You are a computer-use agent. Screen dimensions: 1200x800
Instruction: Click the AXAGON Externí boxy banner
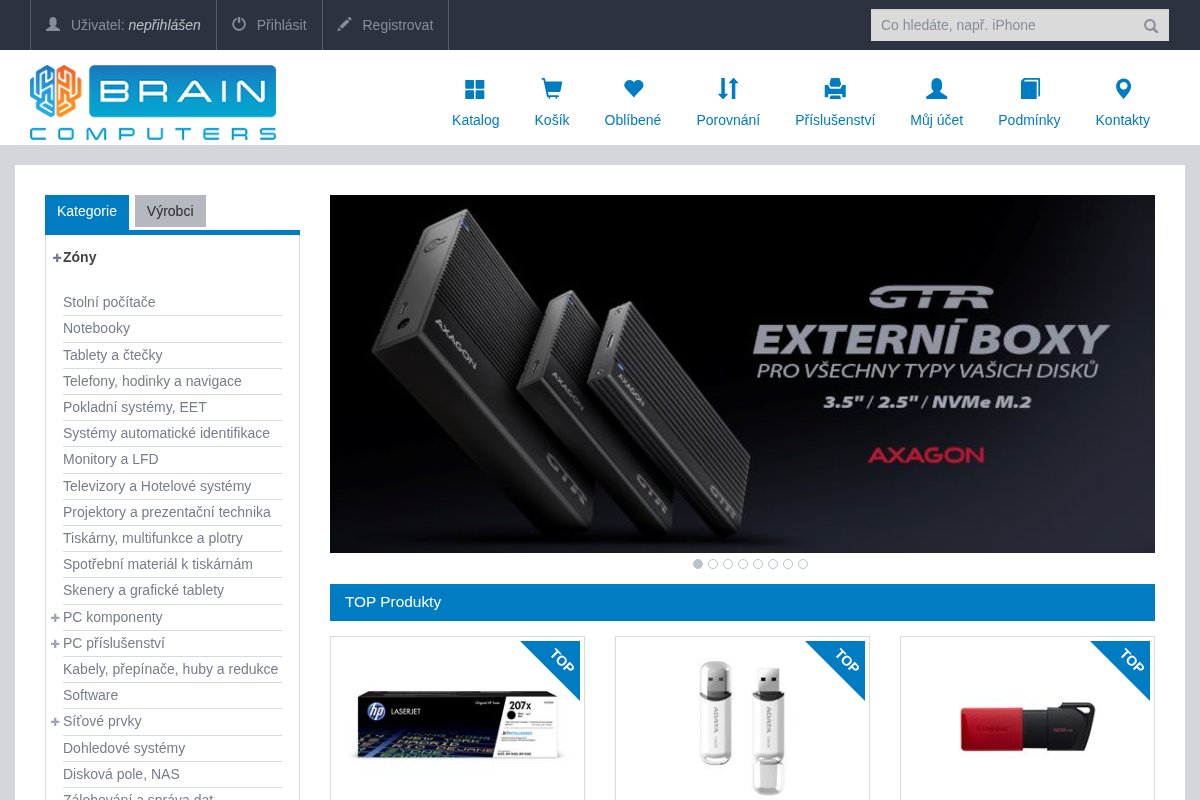[x=742, y=374]
